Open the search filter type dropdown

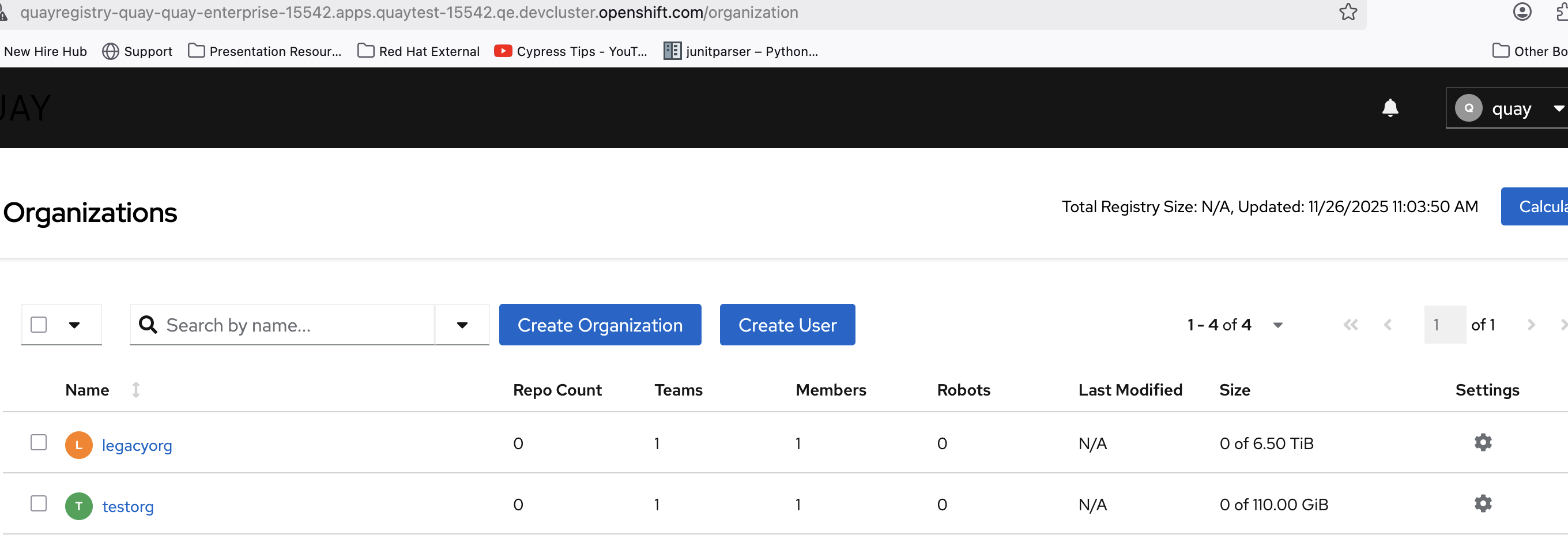pos(462,325)
